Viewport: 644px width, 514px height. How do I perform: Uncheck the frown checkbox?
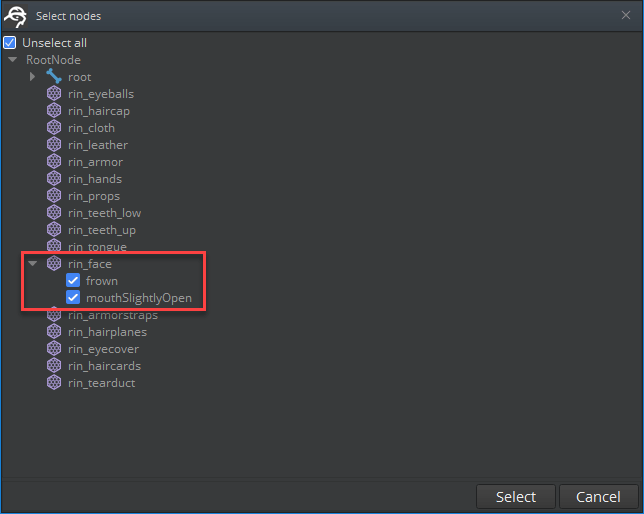(x=73, y=281)
